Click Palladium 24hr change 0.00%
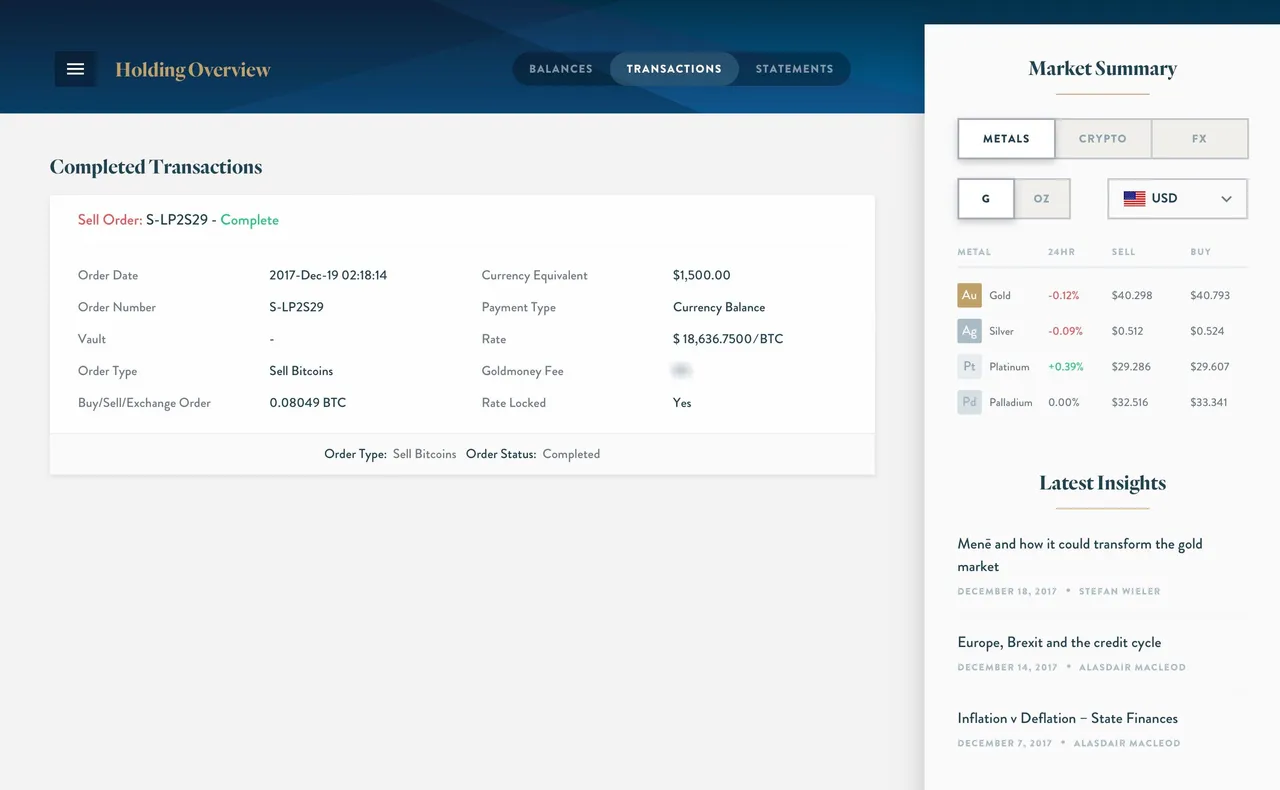The width and height of the screenshot is (1280, 790). (1064, 402)
